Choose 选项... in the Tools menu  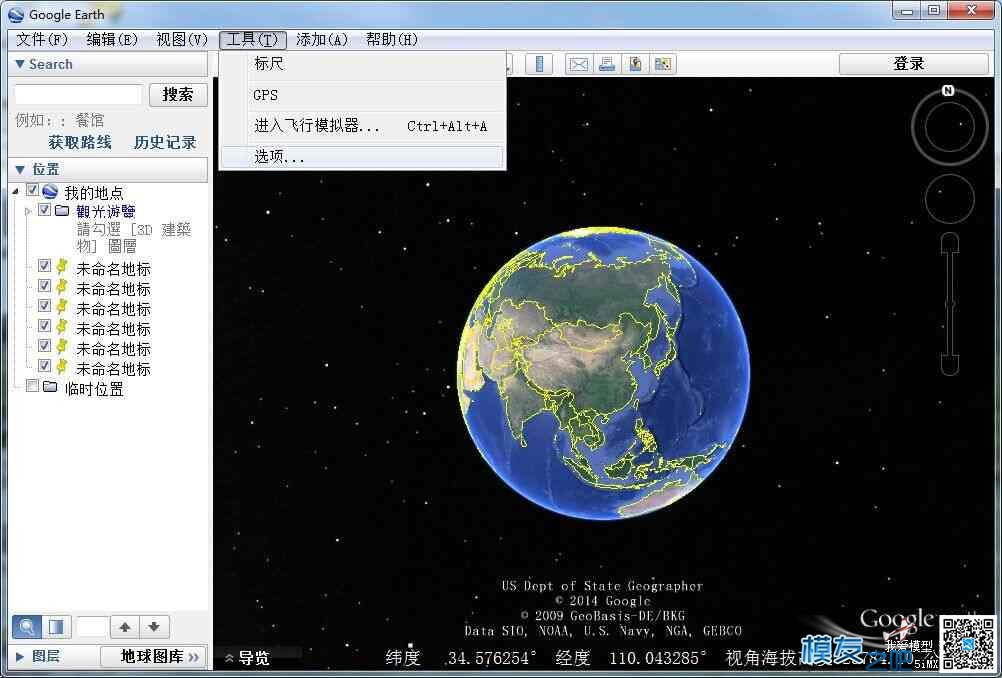pos(362,157)
